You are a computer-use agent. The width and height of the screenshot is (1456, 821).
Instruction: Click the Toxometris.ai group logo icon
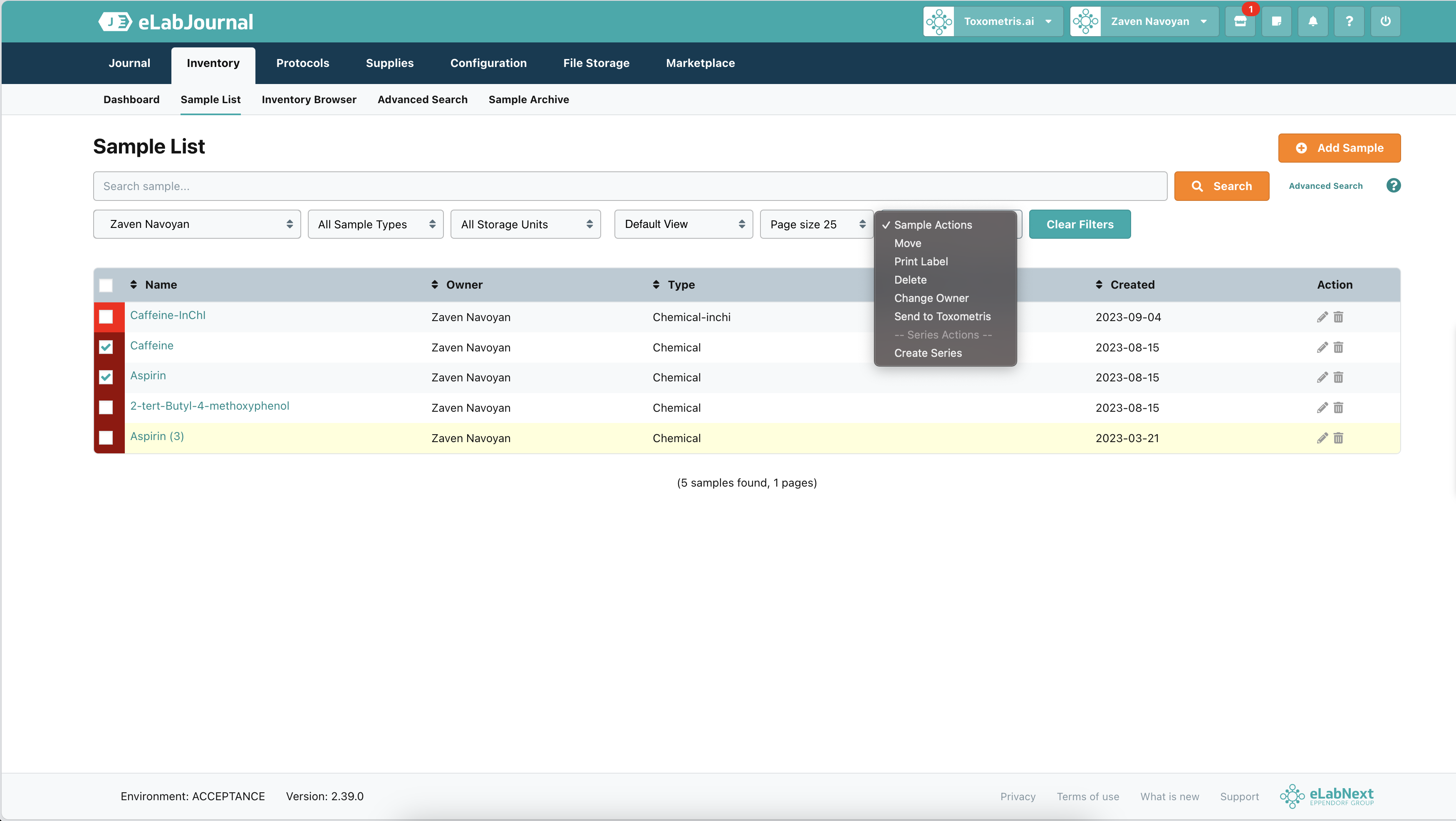tap(939, 22)
